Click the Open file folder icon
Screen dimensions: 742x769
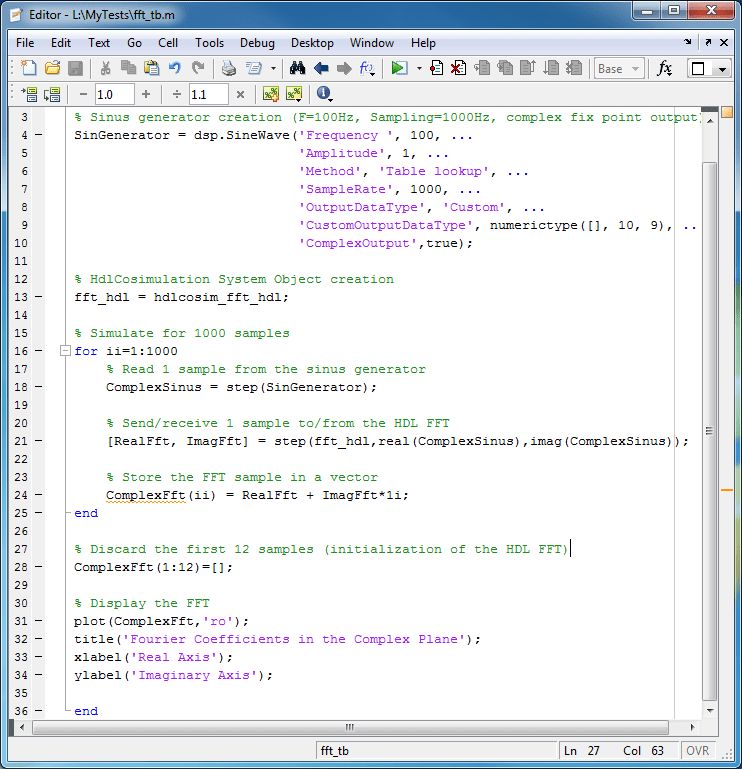pos(51,68)
